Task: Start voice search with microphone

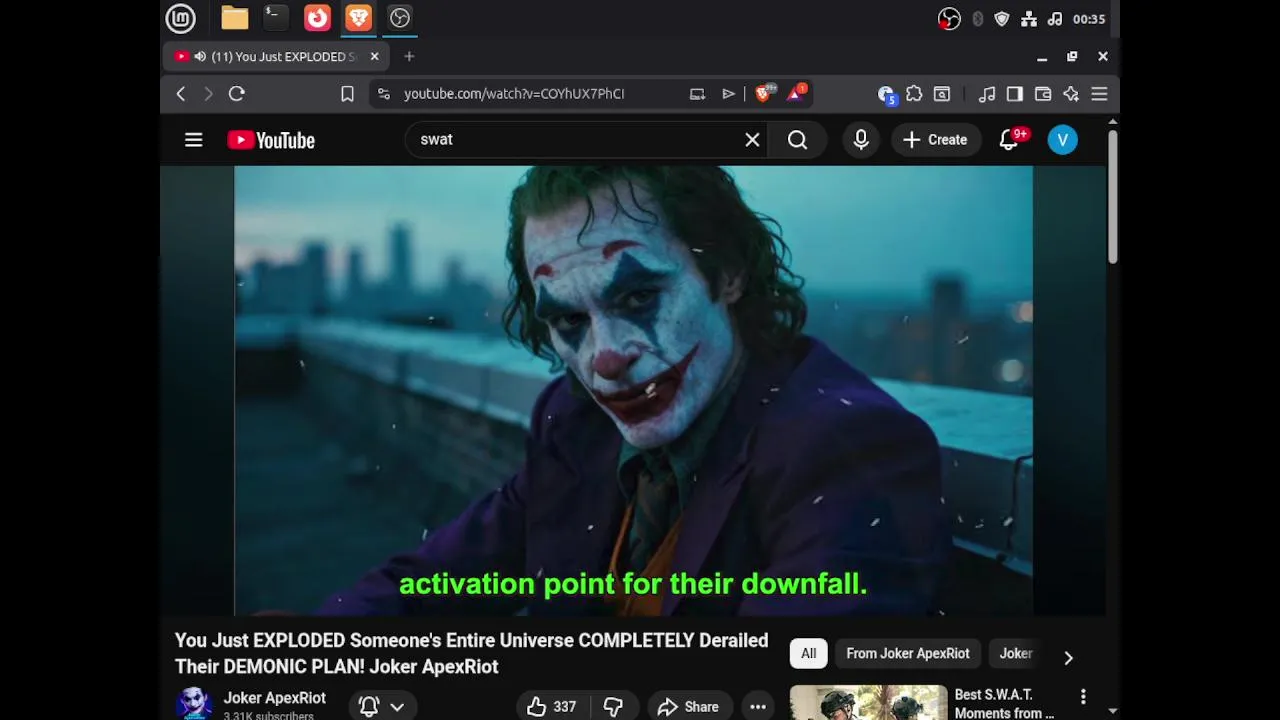Action: [861, 140]
